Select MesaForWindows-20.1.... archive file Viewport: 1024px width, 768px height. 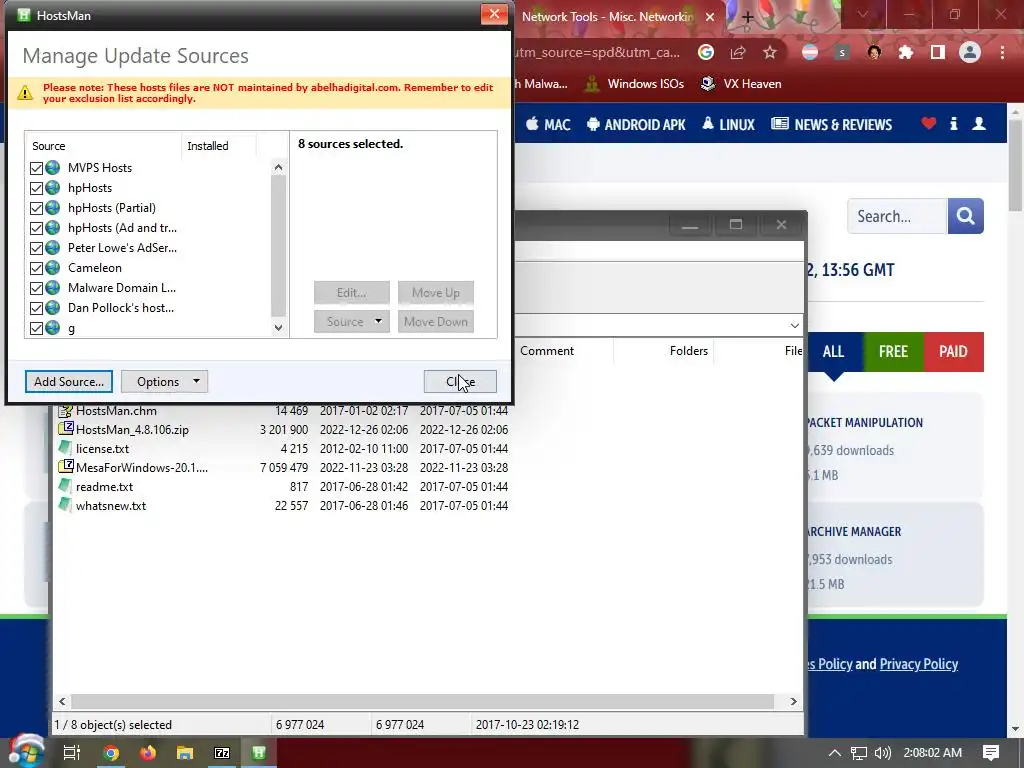142,468
